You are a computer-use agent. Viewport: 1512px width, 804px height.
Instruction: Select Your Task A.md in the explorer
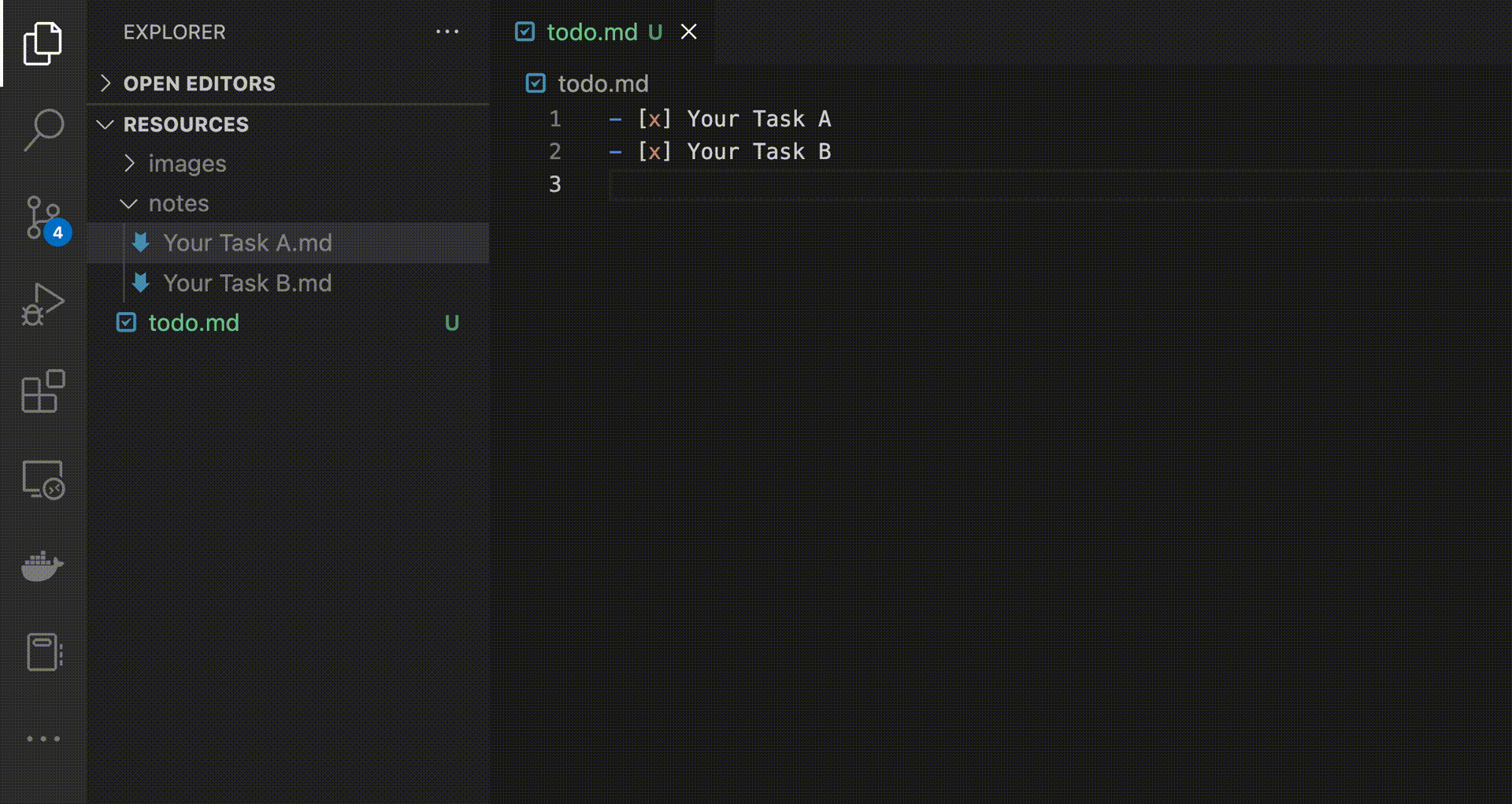(x=247, y=243)
